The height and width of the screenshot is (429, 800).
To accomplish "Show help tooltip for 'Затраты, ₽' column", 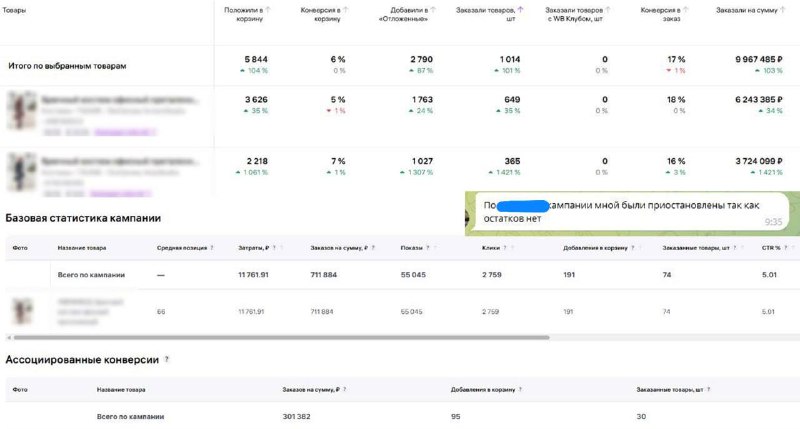I will coord(276,246).
